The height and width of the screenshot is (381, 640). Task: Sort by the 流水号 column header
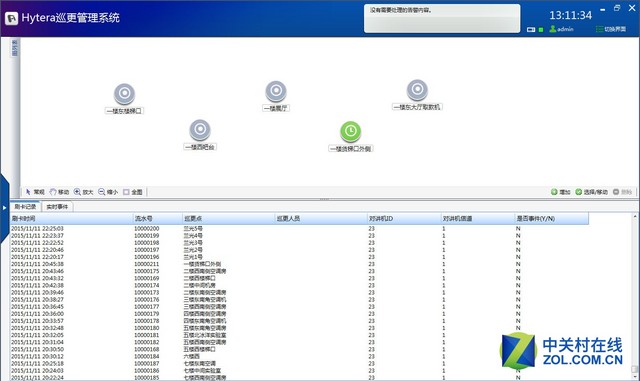158,218
